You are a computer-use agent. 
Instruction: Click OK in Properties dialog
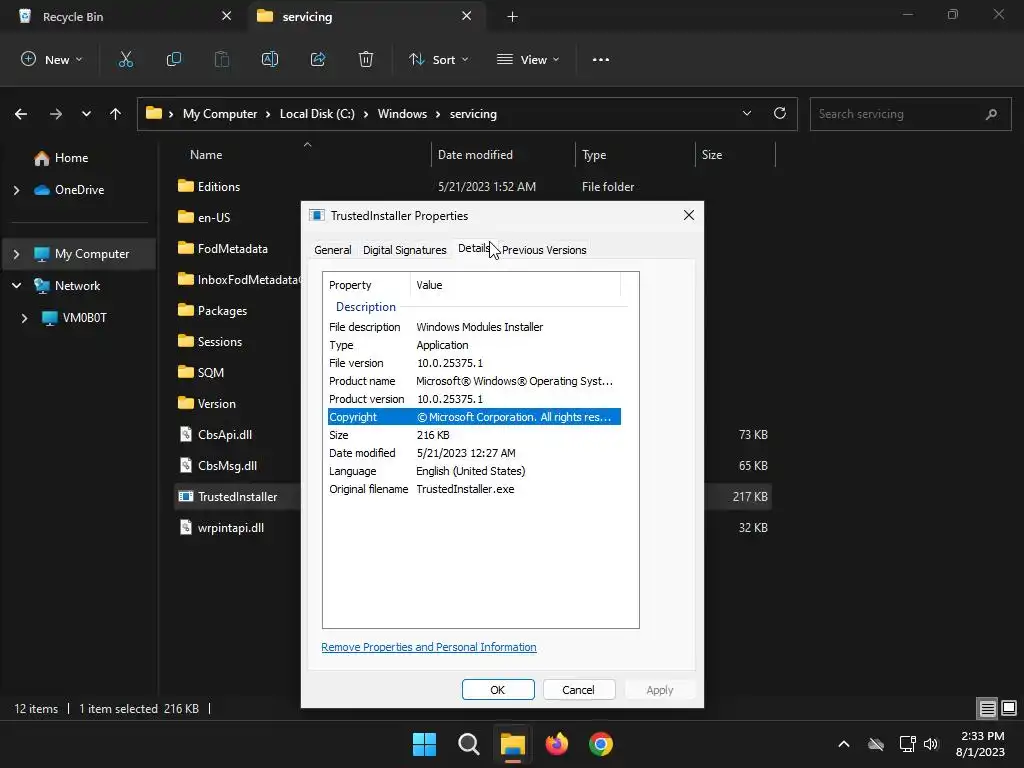(x=498, y=690)
